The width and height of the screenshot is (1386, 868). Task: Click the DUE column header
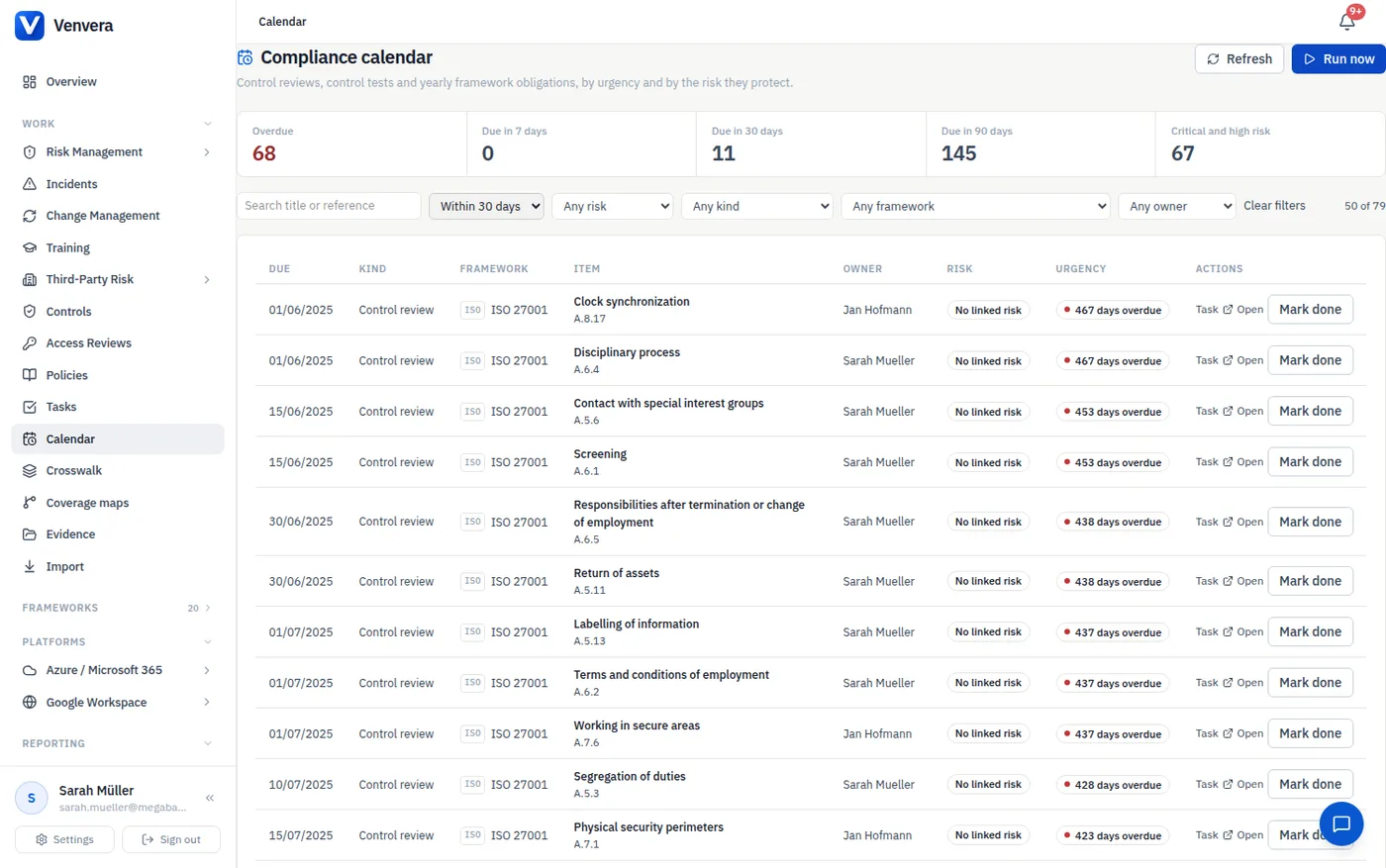pyautogui.click(x=279, y=269)
